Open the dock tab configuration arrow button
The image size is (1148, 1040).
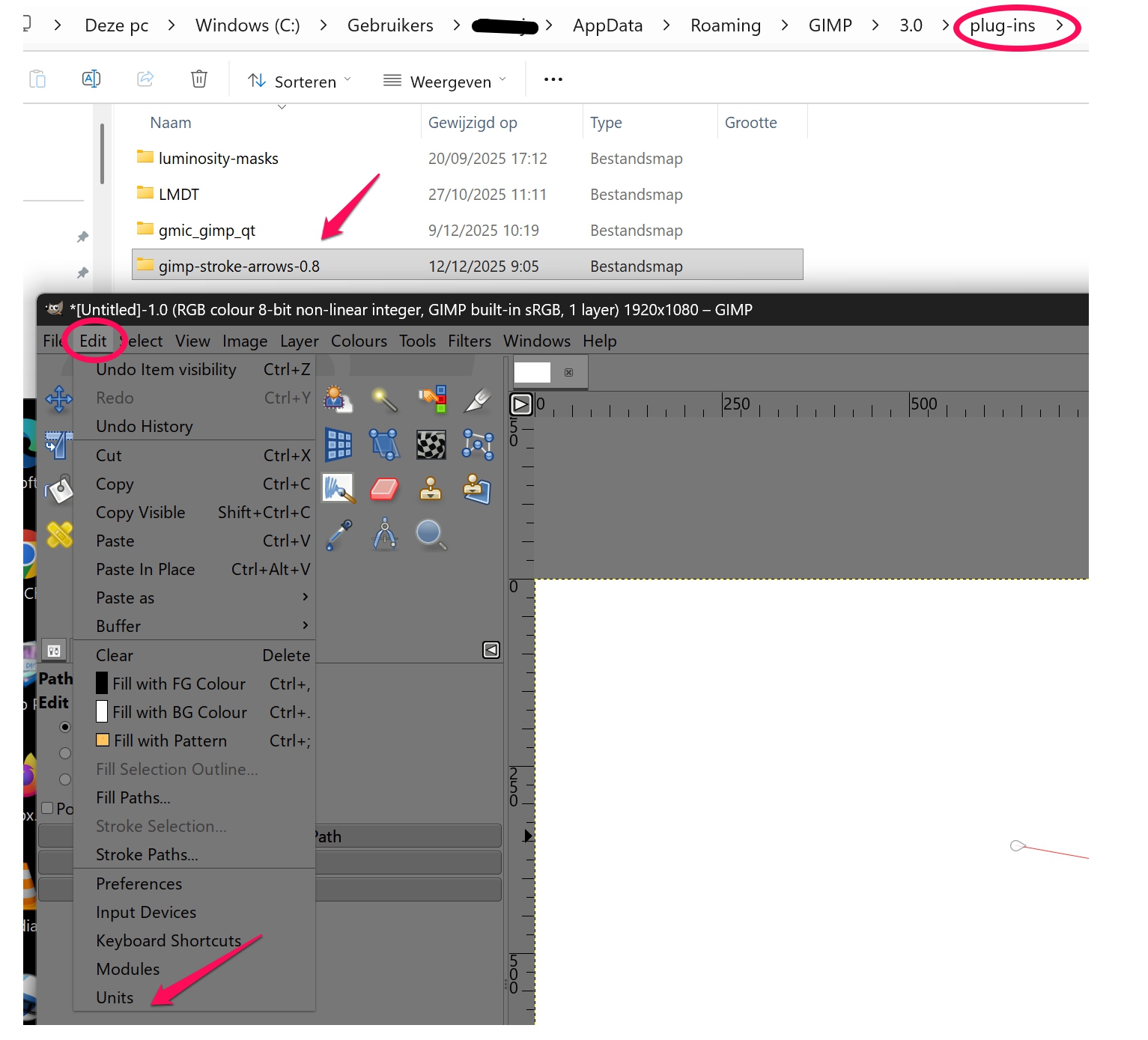[x=491, y=650]
